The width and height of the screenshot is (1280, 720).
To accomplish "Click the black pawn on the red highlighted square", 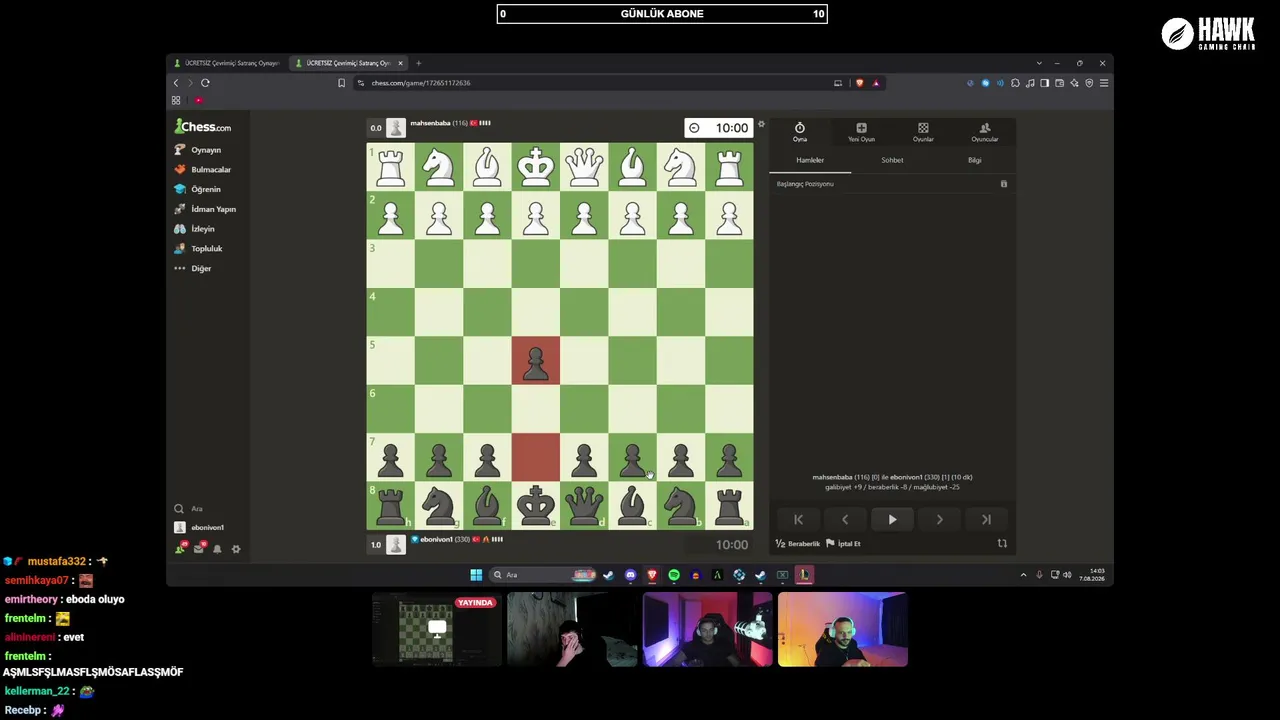I will click(x=536, y=361).
